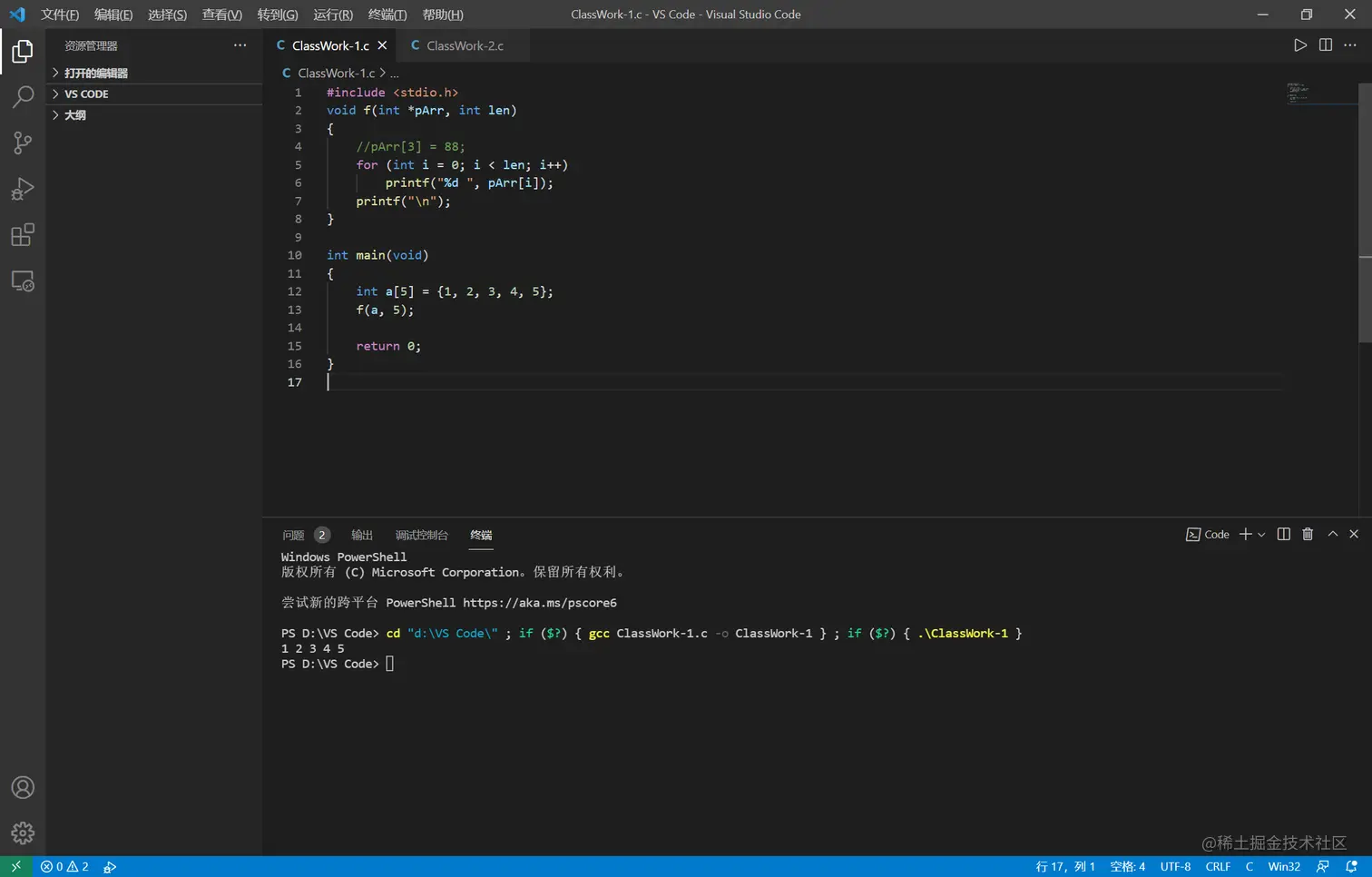Image resolution: width=1372 pixels, height=877 pixels.
Task: Open the 终端(T) menu
Action: click(x=387, y=15)
